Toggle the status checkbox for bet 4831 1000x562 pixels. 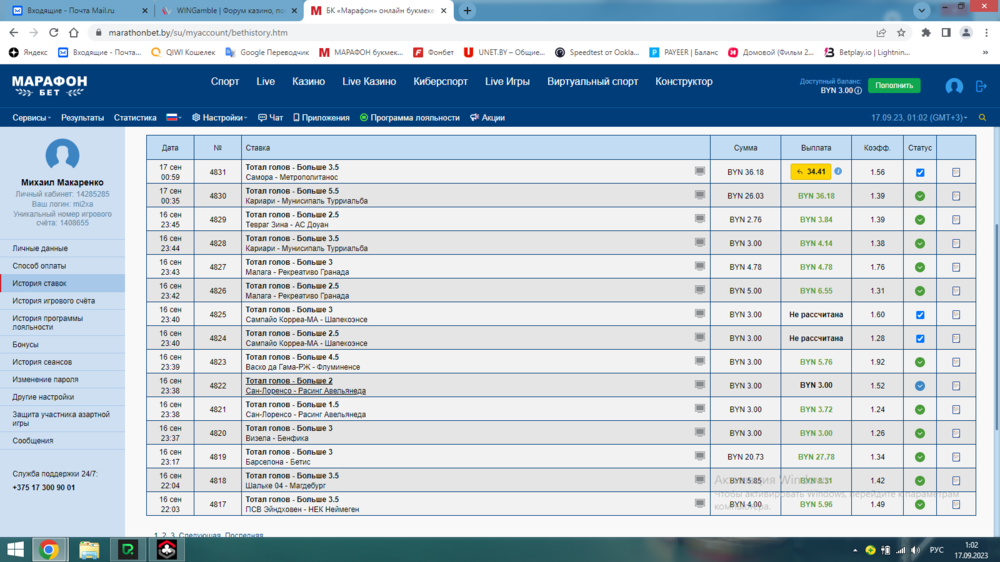coord(920,172)
